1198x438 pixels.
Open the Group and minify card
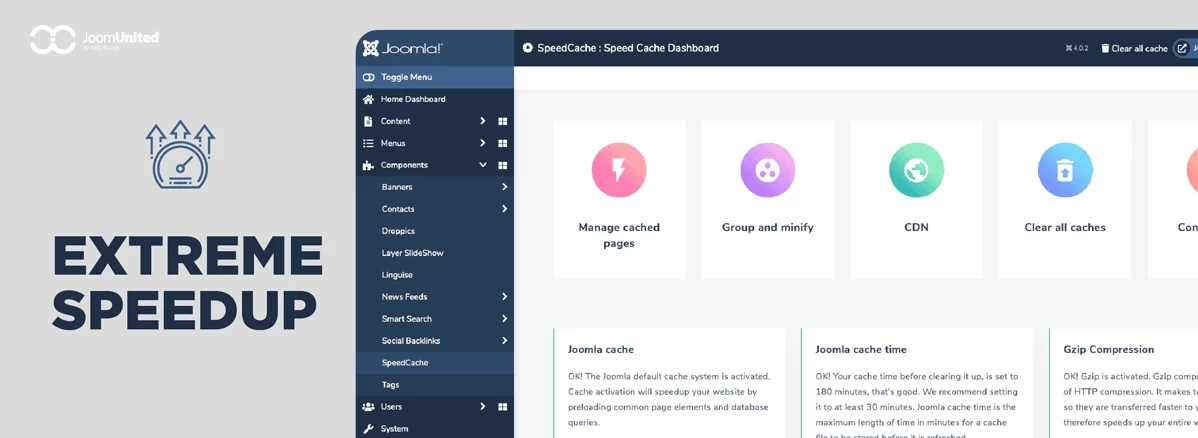pos(768,200)
